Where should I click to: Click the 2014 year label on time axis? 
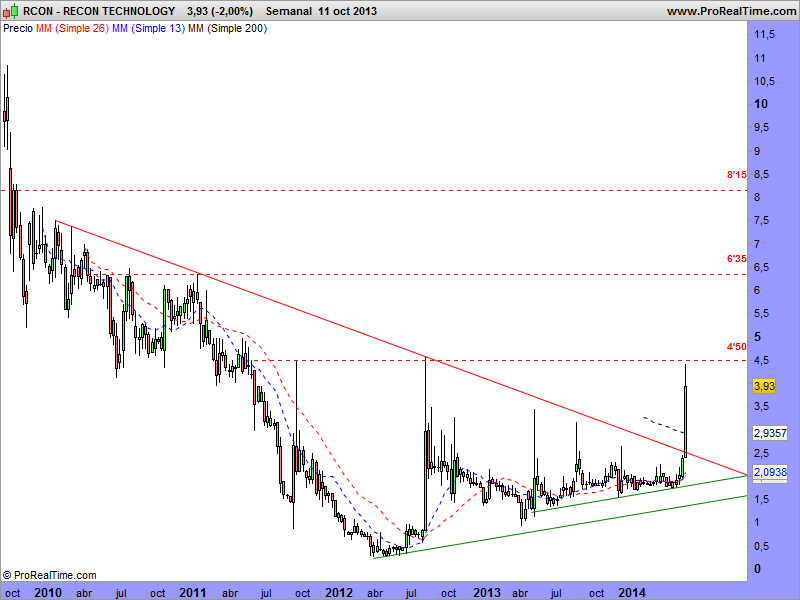point(632,593)
